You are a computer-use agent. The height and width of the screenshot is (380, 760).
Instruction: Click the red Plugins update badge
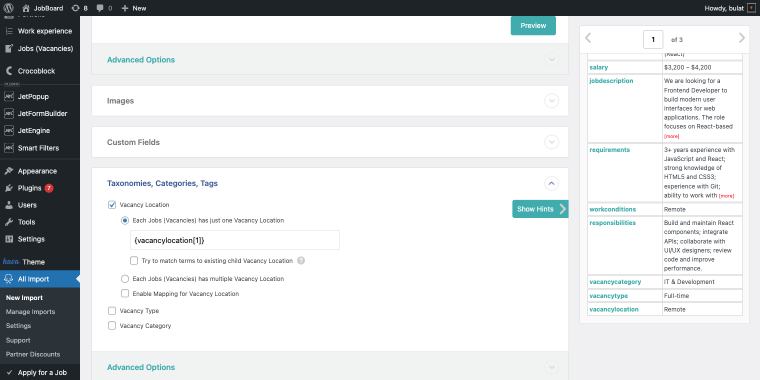(49, 188)
